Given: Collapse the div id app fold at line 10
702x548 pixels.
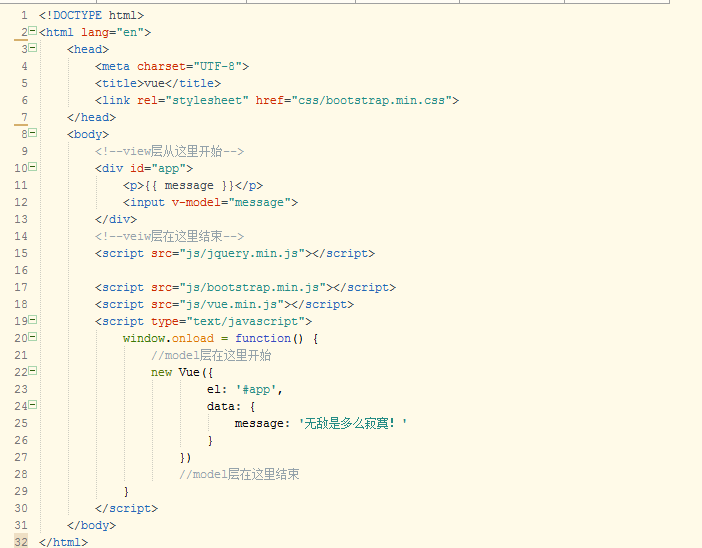Looking at the screenshot, I should [x=33, y=167].
